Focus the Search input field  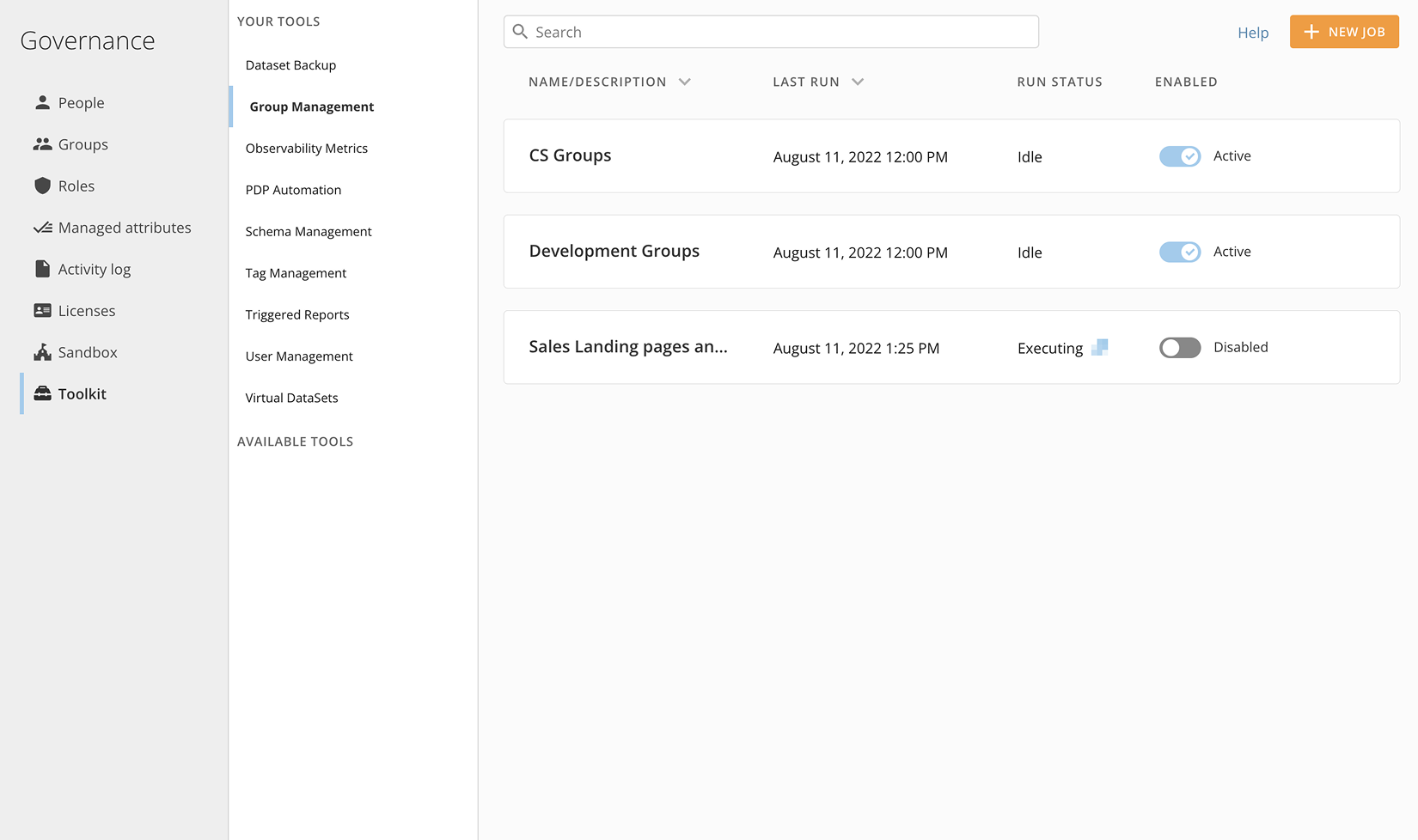[771, 32]
